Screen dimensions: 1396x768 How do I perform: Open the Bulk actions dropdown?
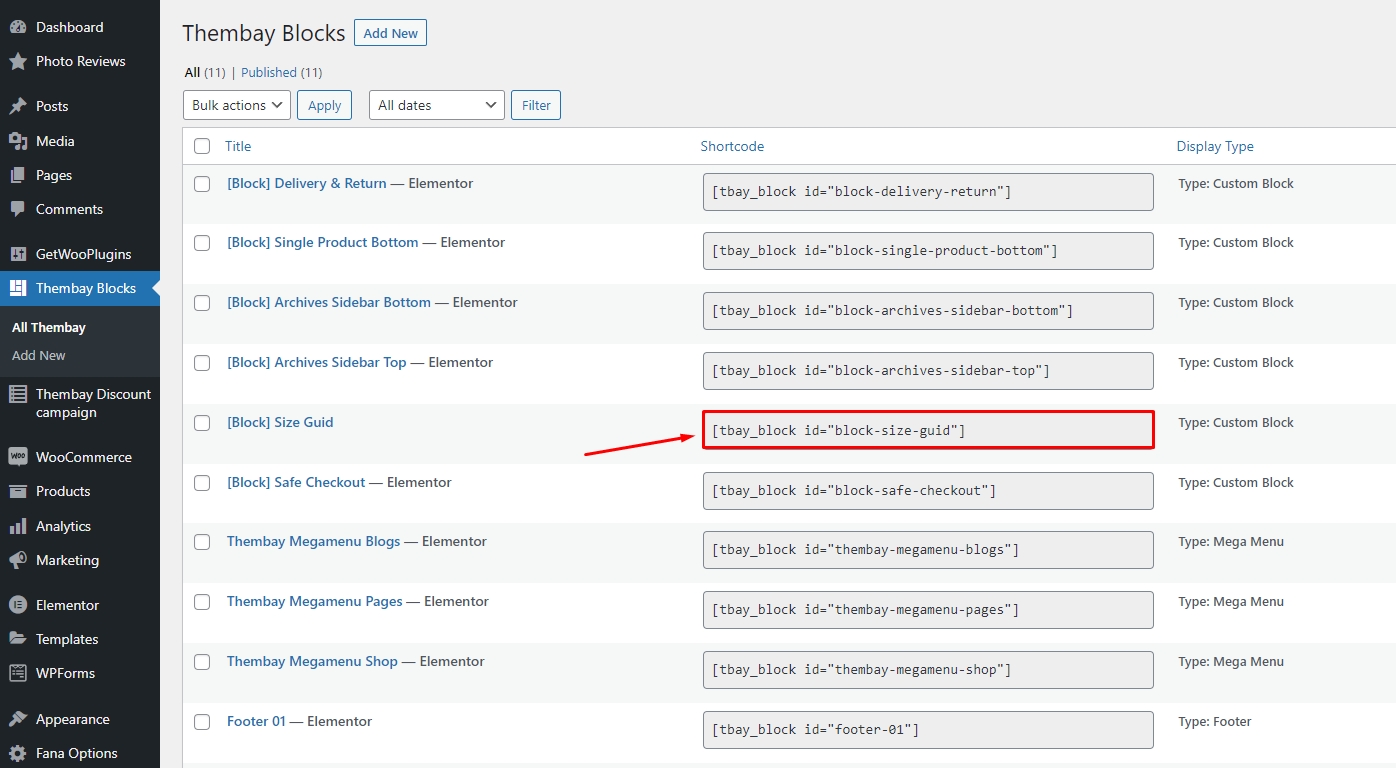tap(237, 105)
